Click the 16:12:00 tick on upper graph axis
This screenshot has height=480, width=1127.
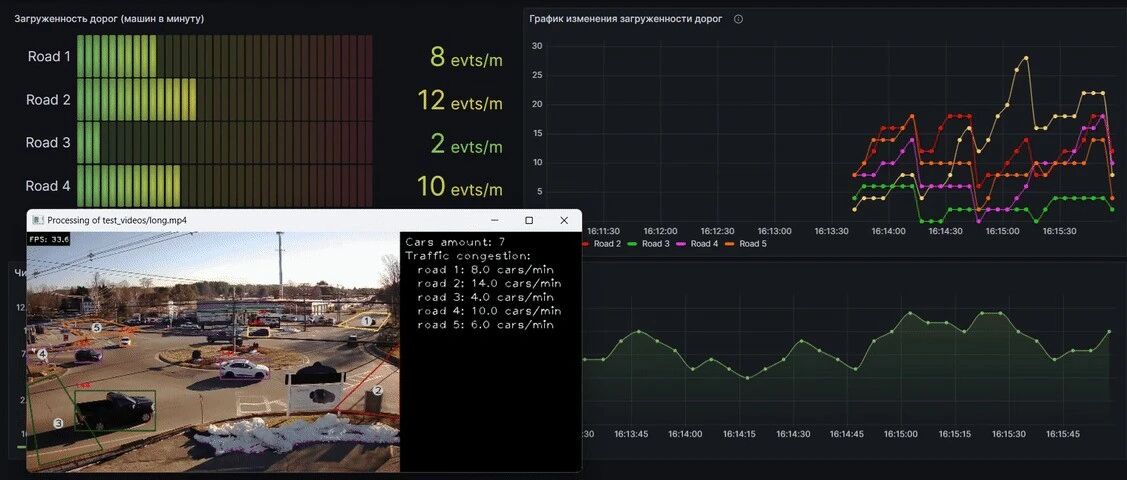[661, 231]
